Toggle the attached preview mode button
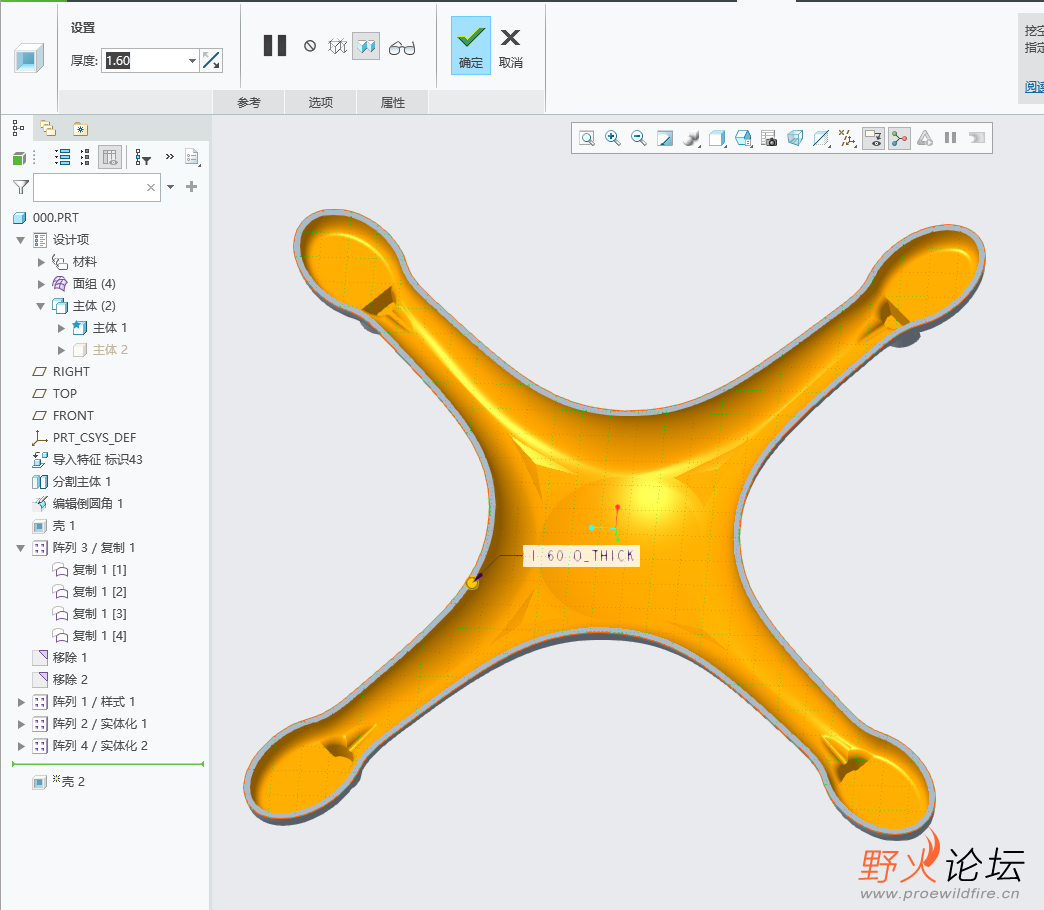This screenshot has width=1044, height=910. [x=366, y=46]
